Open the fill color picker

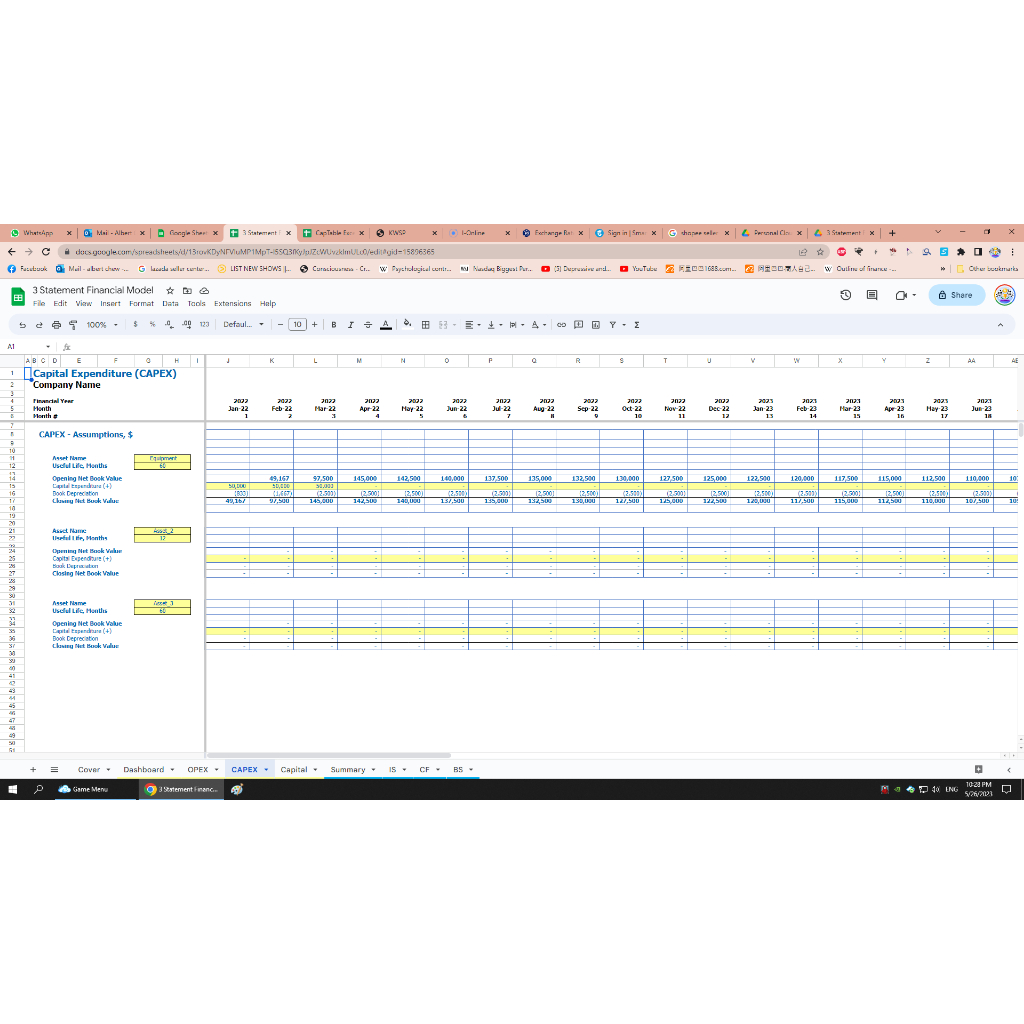coord(408,325)
